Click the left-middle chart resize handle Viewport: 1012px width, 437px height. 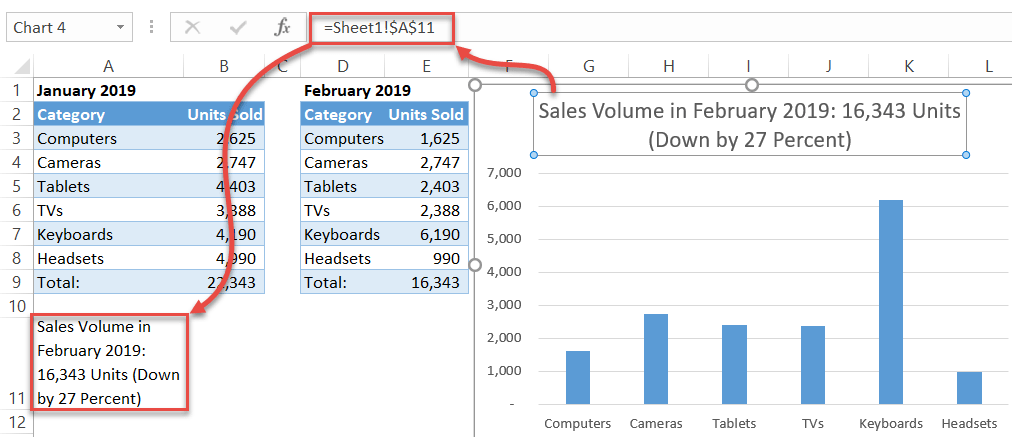pos(476,265)
